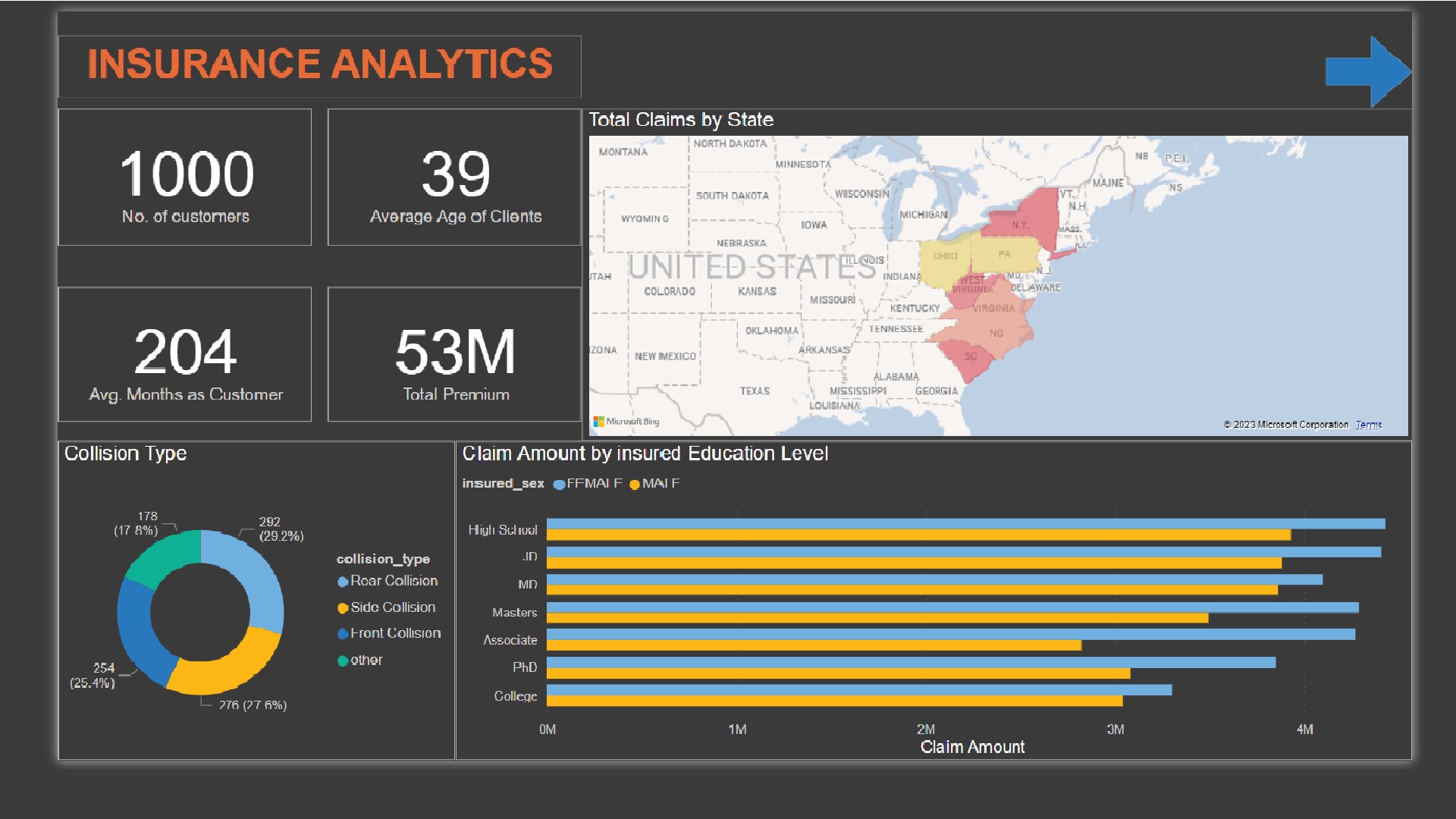
Task: Select the other collision legend entry
Action: pos(366,661)
